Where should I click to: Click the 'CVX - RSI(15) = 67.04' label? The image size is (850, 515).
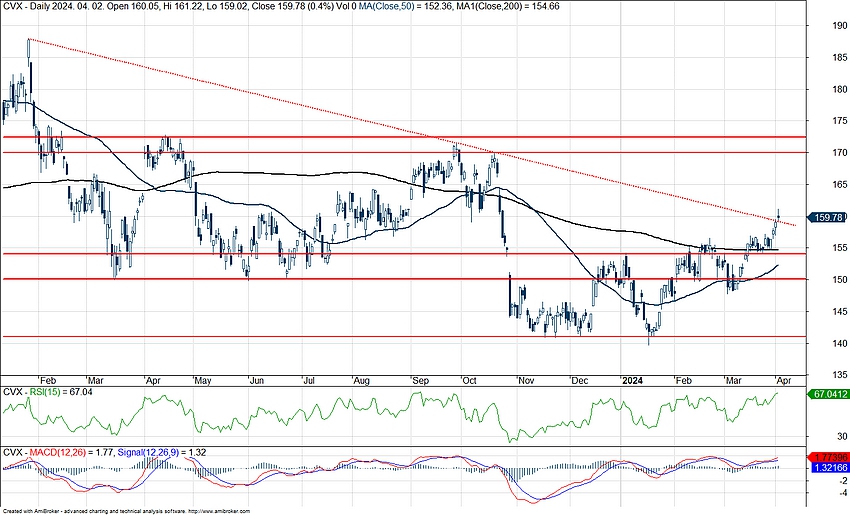coord(48,391)
